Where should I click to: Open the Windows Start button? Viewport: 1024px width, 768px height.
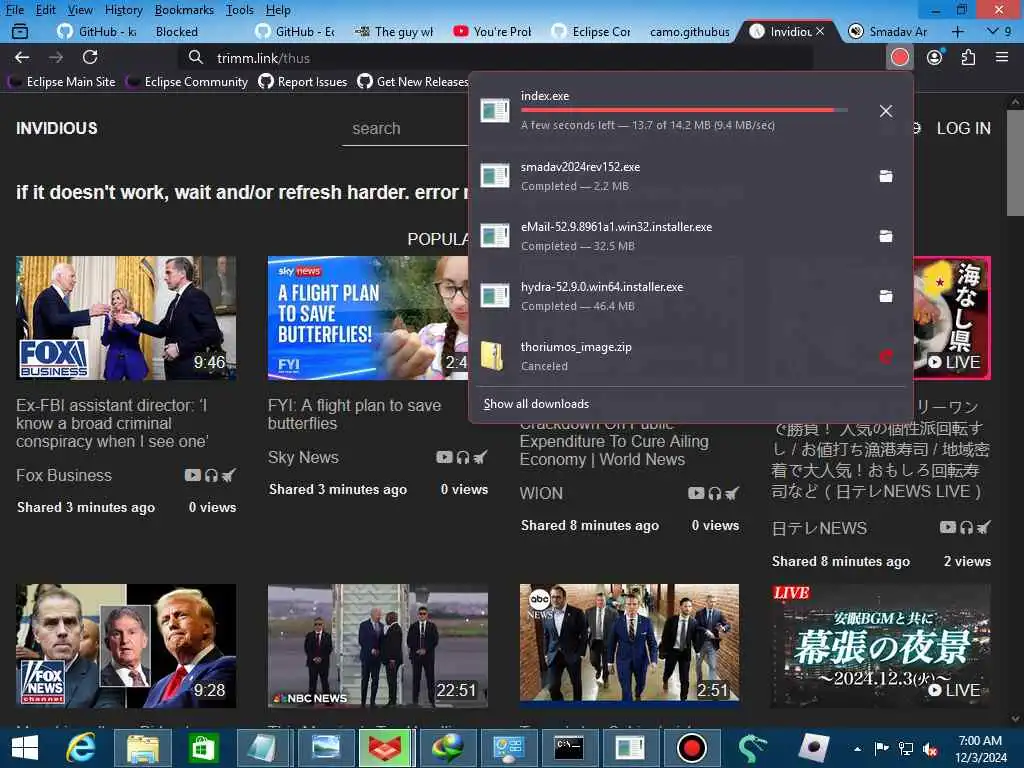point(25,748)
